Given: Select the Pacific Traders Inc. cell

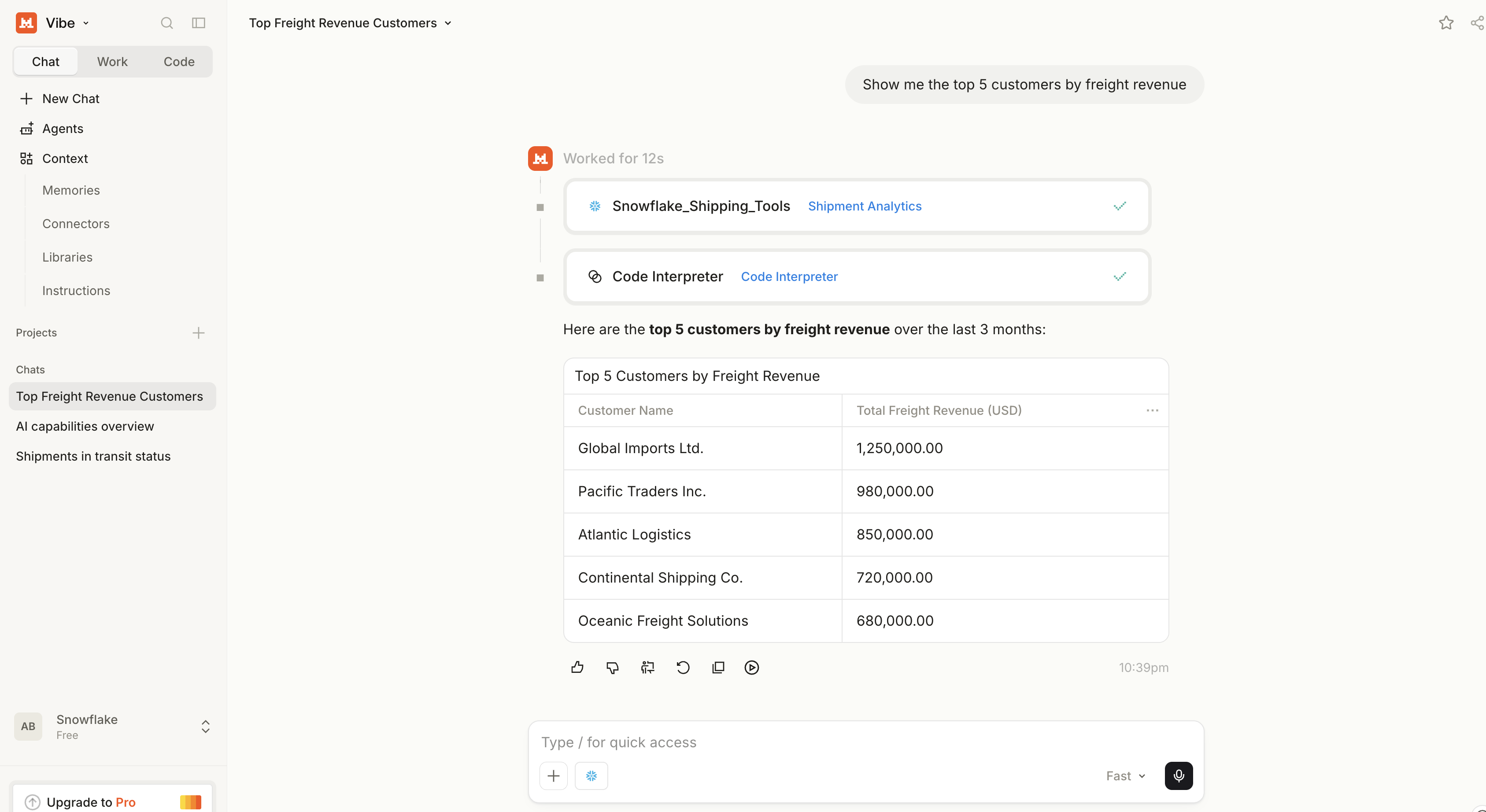Looking at the screenshot, I should [702, 491].
